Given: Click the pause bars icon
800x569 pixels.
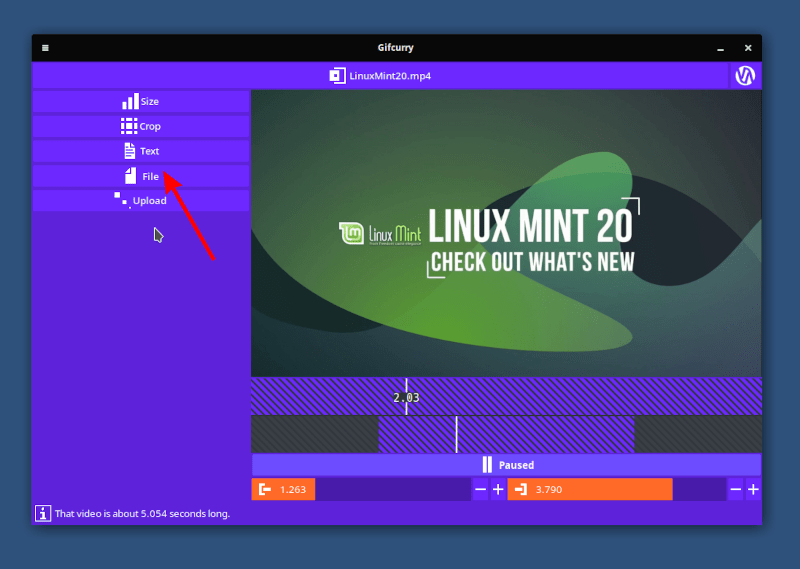Looking at the screenshot, I should click(x=487, y=465).
